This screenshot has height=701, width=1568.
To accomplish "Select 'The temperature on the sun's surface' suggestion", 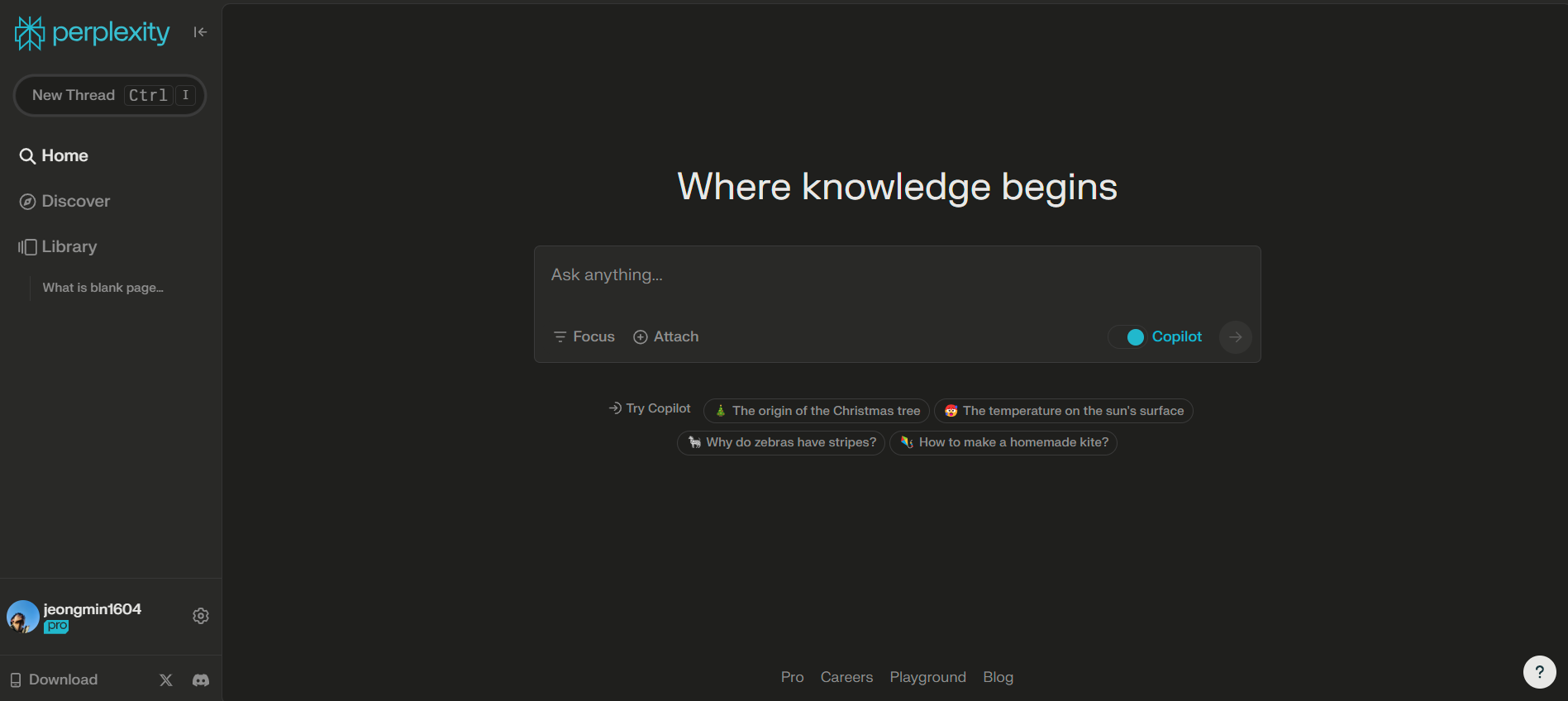I will [1064, 411].
